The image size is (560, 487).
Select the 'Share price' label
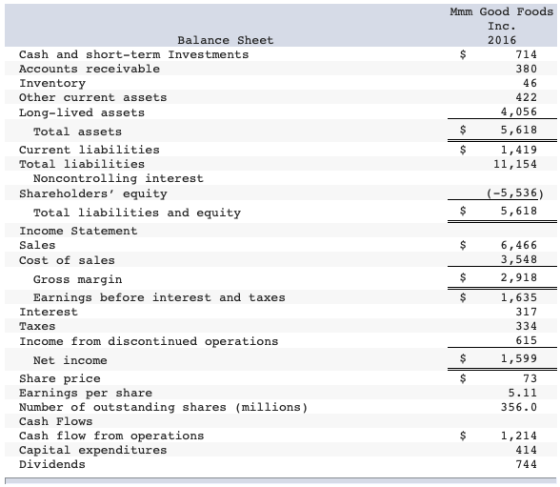coord(60,378)
